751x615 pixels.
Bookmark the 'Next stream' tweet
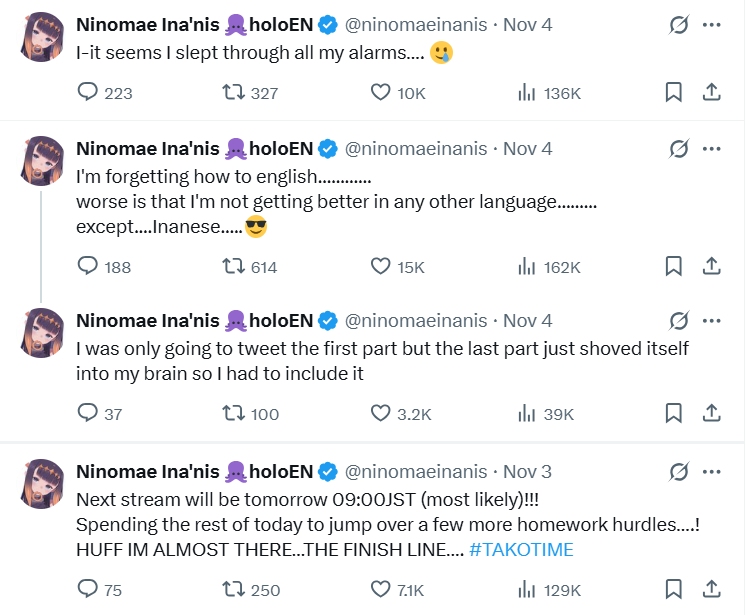point(674,589)
